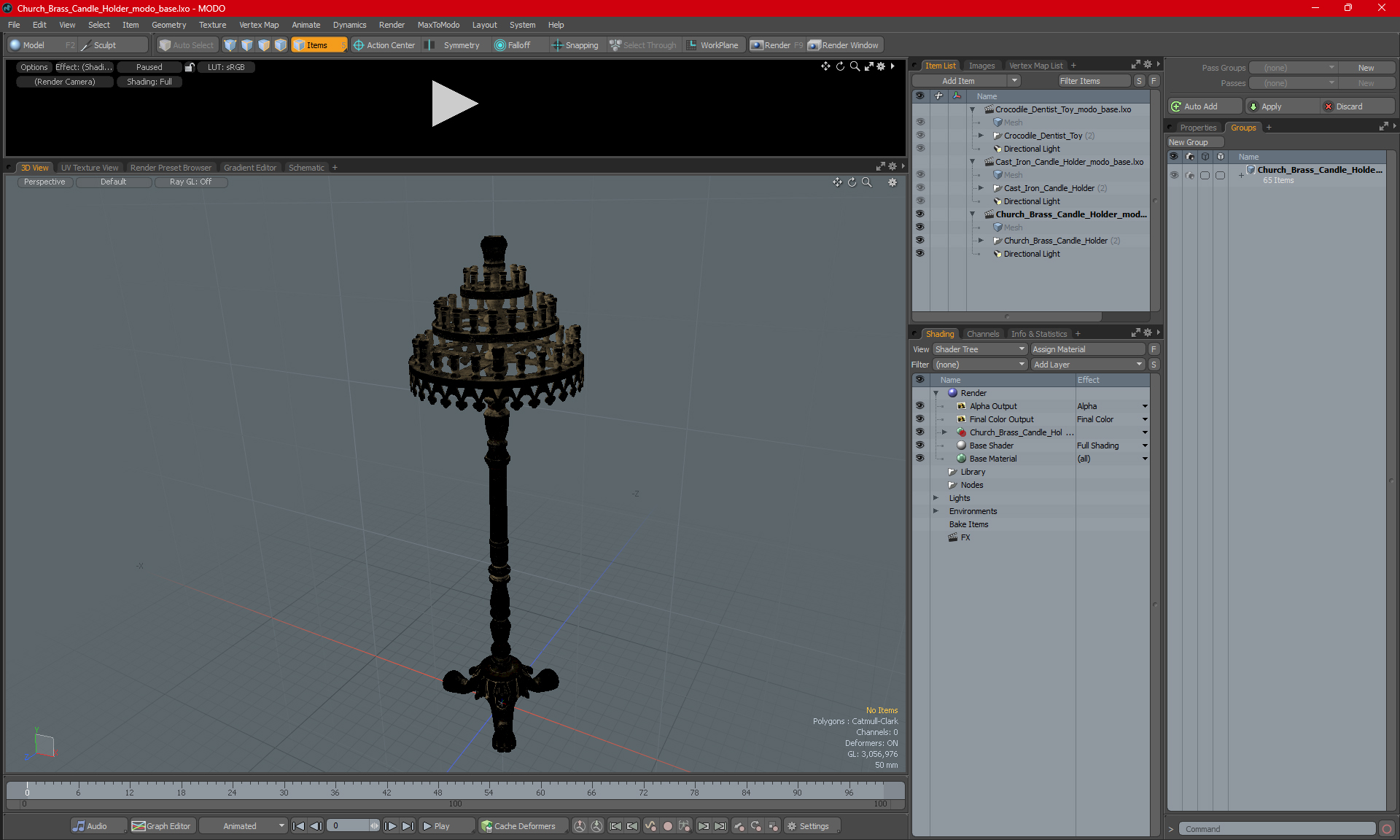Click Assign Material button
This screenshot has height=840, width=1400.
pyautogui.click(x=1088, y=349)
